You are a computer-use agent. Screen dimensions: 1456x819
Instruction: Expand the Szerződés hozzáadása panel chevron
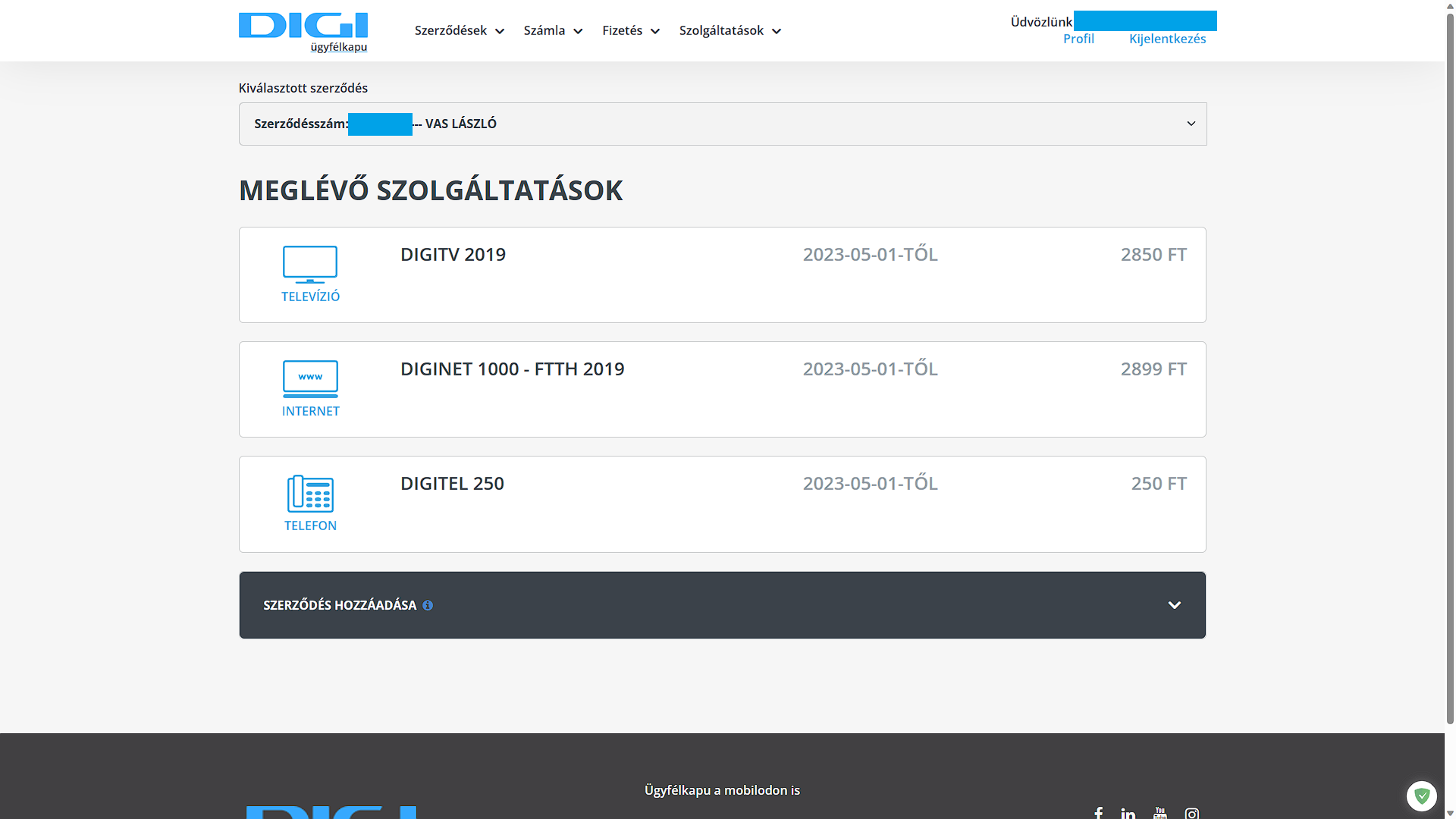pyautogui.click(x=1174, y=605)
